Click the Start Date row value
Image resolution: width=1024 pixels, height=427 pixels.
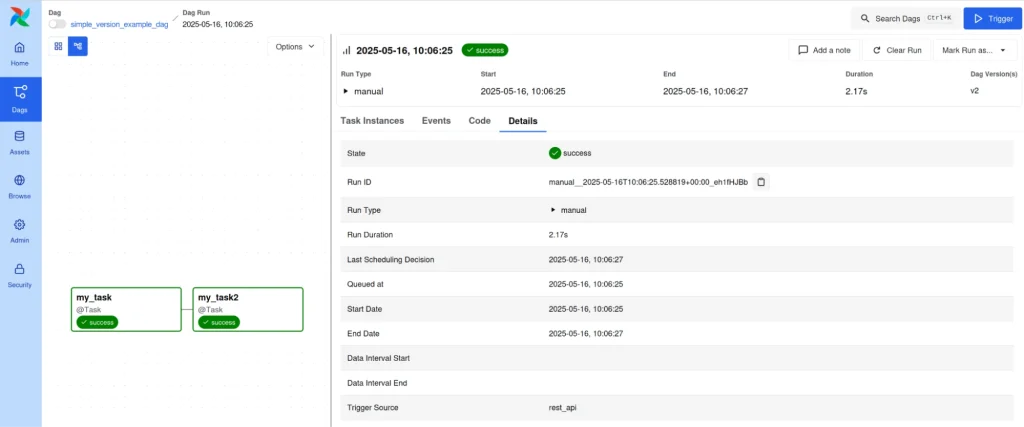point(586,309)
